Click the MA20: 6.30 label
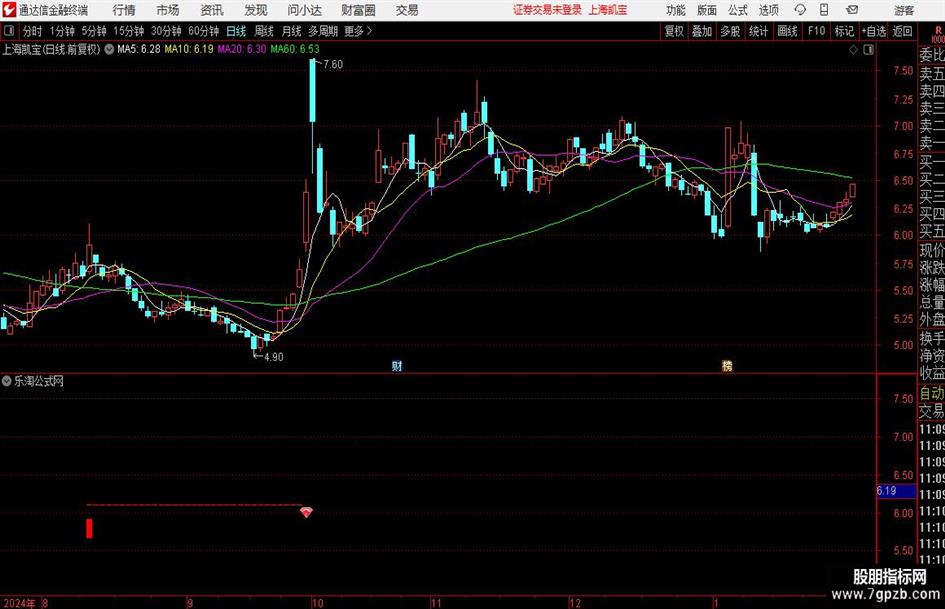The height and width of the screenshot is (609, 945). tap(242, 49)
